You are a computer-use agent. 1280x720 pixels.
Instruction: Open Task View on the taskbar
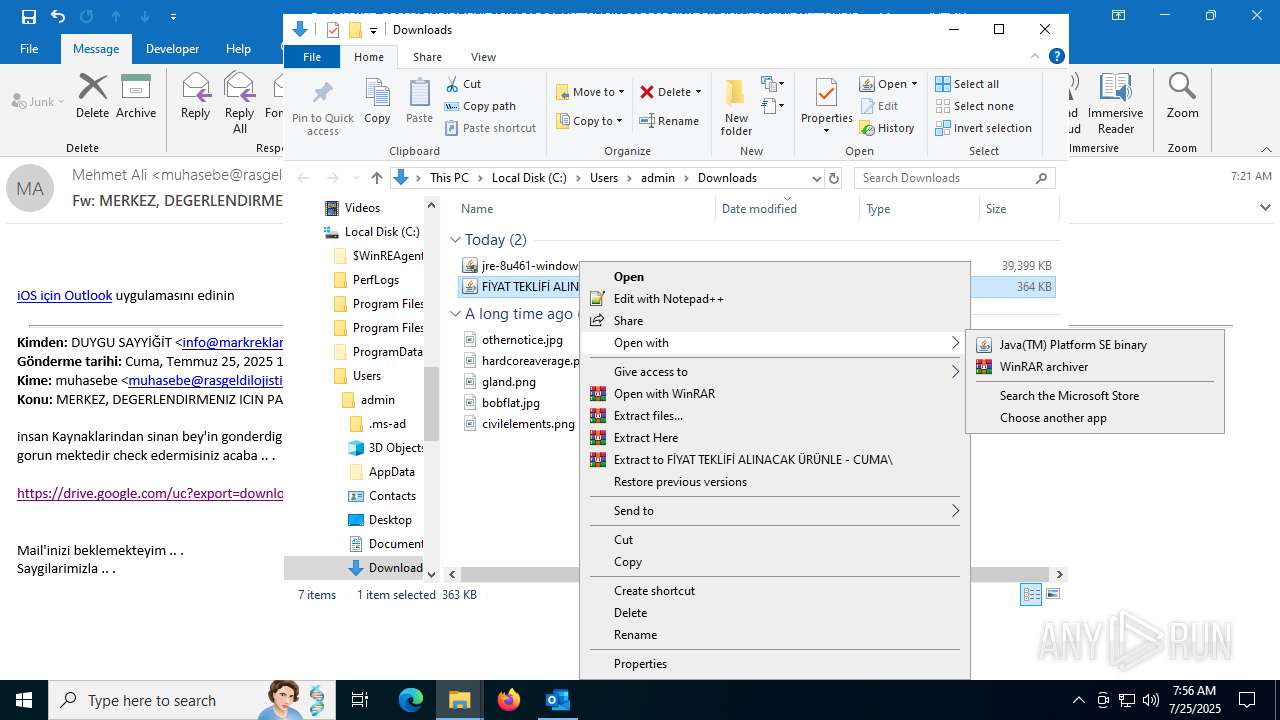click(360, 700)
